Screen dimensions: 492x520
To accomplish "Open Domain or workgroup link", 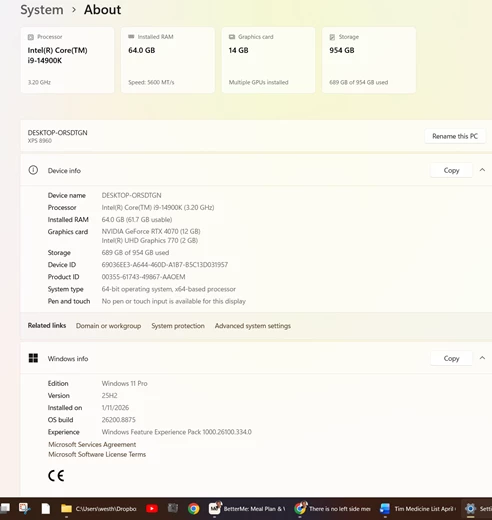I will [x=108, y=326].
